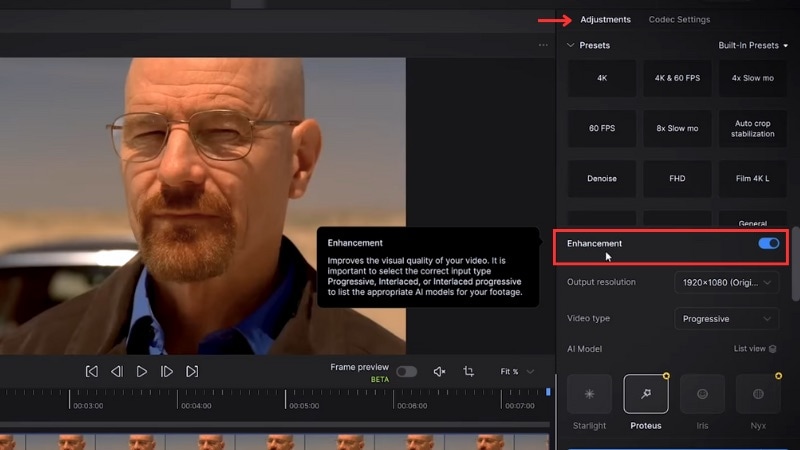Jump to last frame of video
Viewport: 800px width, 450px height.
[192, 371]
